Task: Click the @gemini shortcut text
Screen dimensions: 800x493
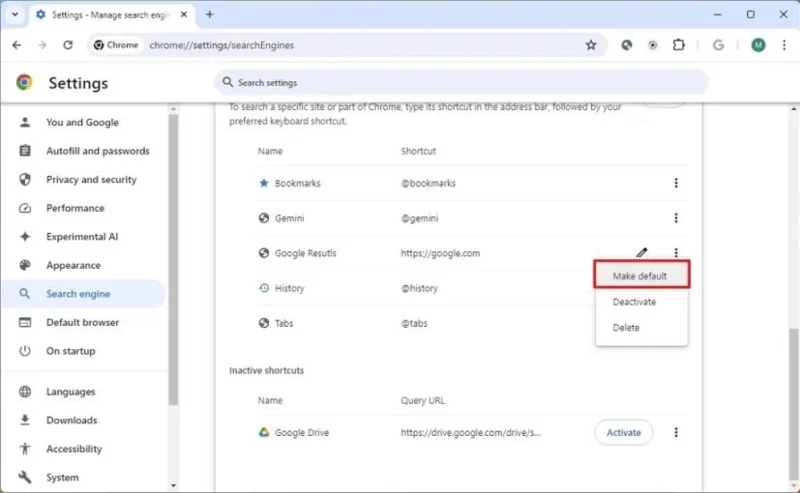Action: (419, 218)
